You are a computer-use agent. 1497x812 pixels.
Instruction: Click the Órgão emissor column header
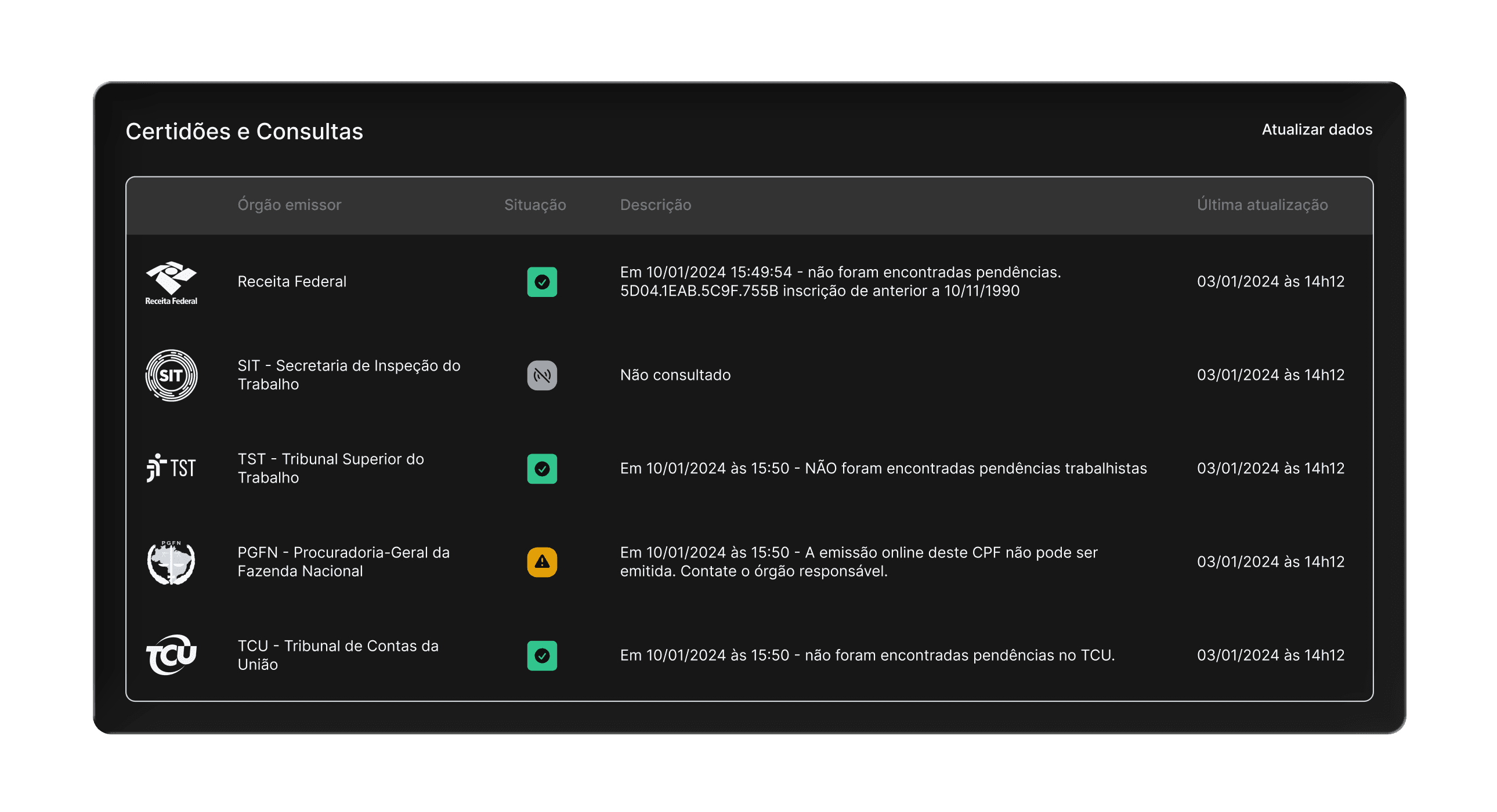(289, 205)
